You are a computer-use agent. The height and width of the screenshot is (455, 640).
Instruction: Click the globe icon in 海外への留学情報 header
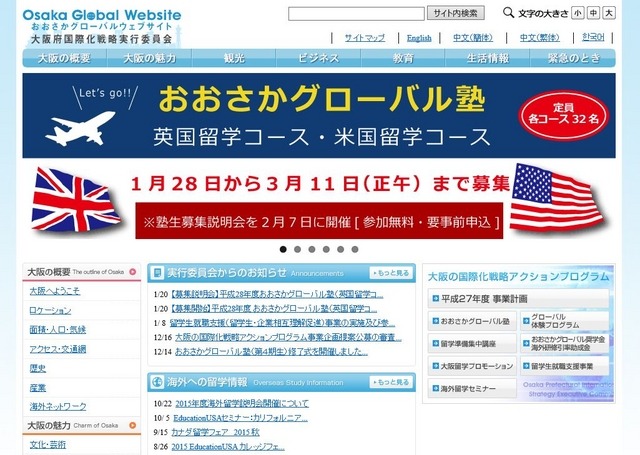click(157, 382)
